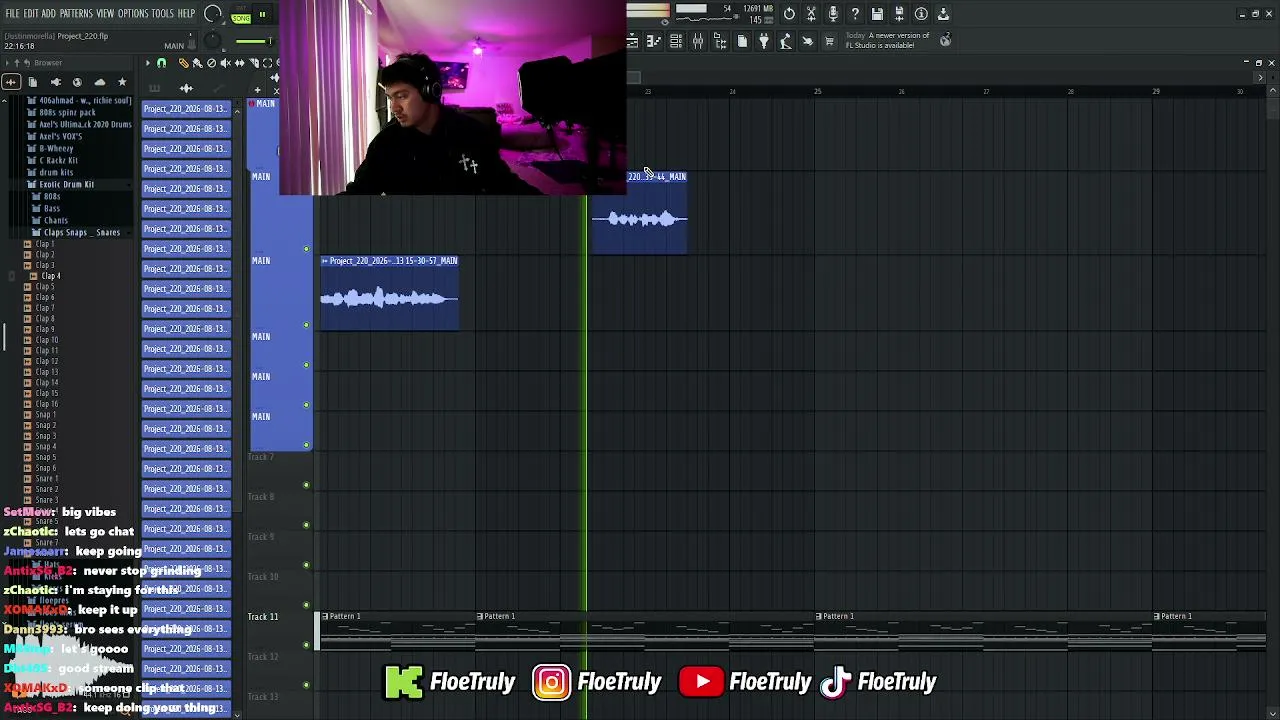Show the browser starred favorites tab
Screen dimensions: 1280x720
tap(122, 82)
